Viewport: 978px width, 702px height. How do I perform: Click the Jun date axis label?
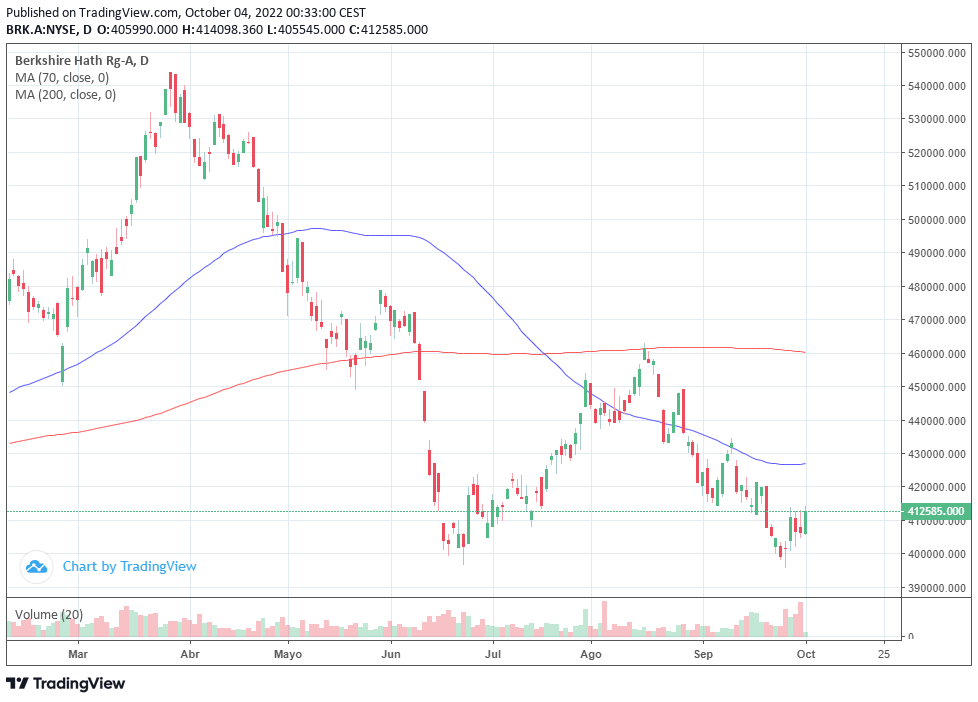(x=390, y=654)
